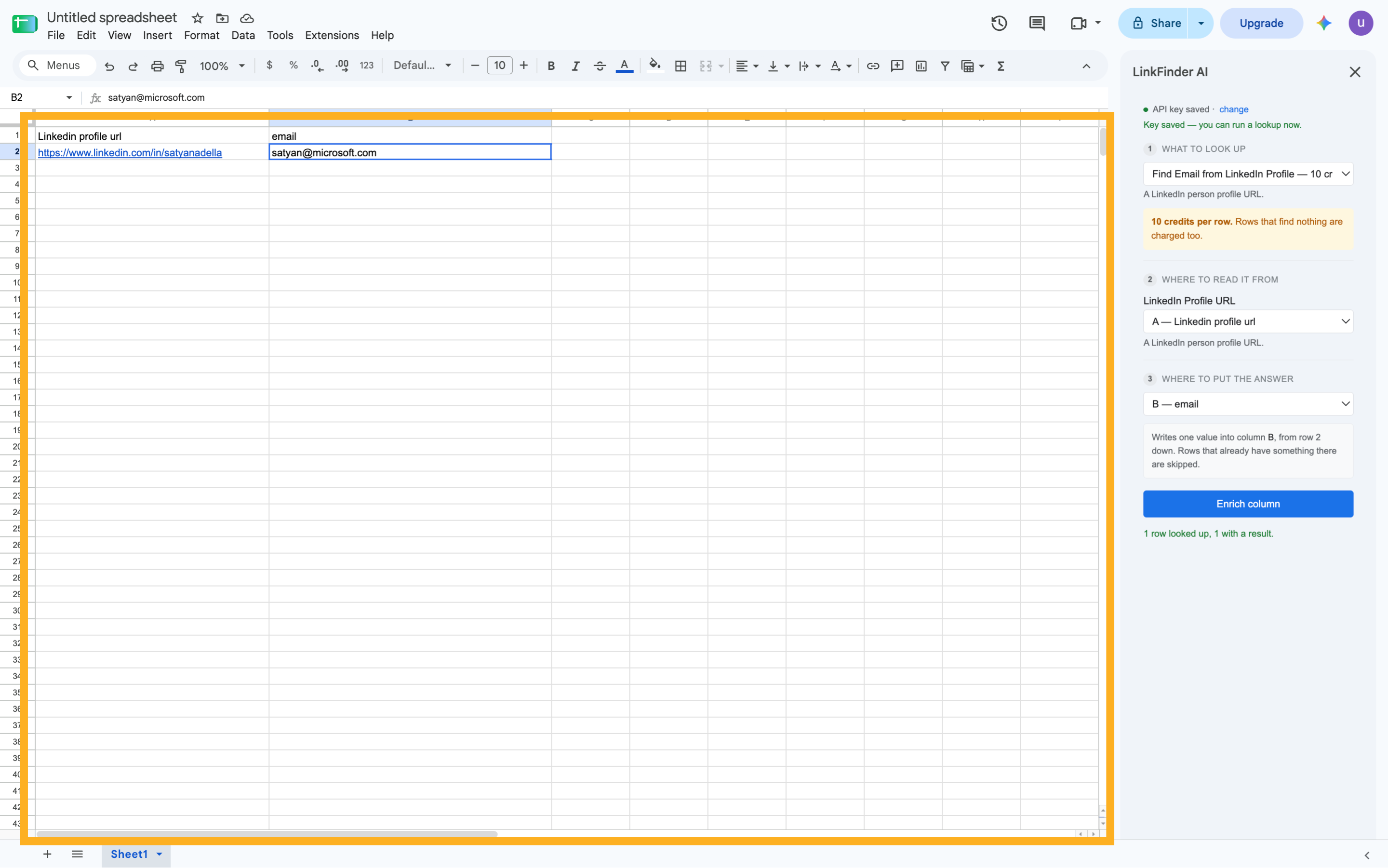Click the insert link icon

(872, 66)
